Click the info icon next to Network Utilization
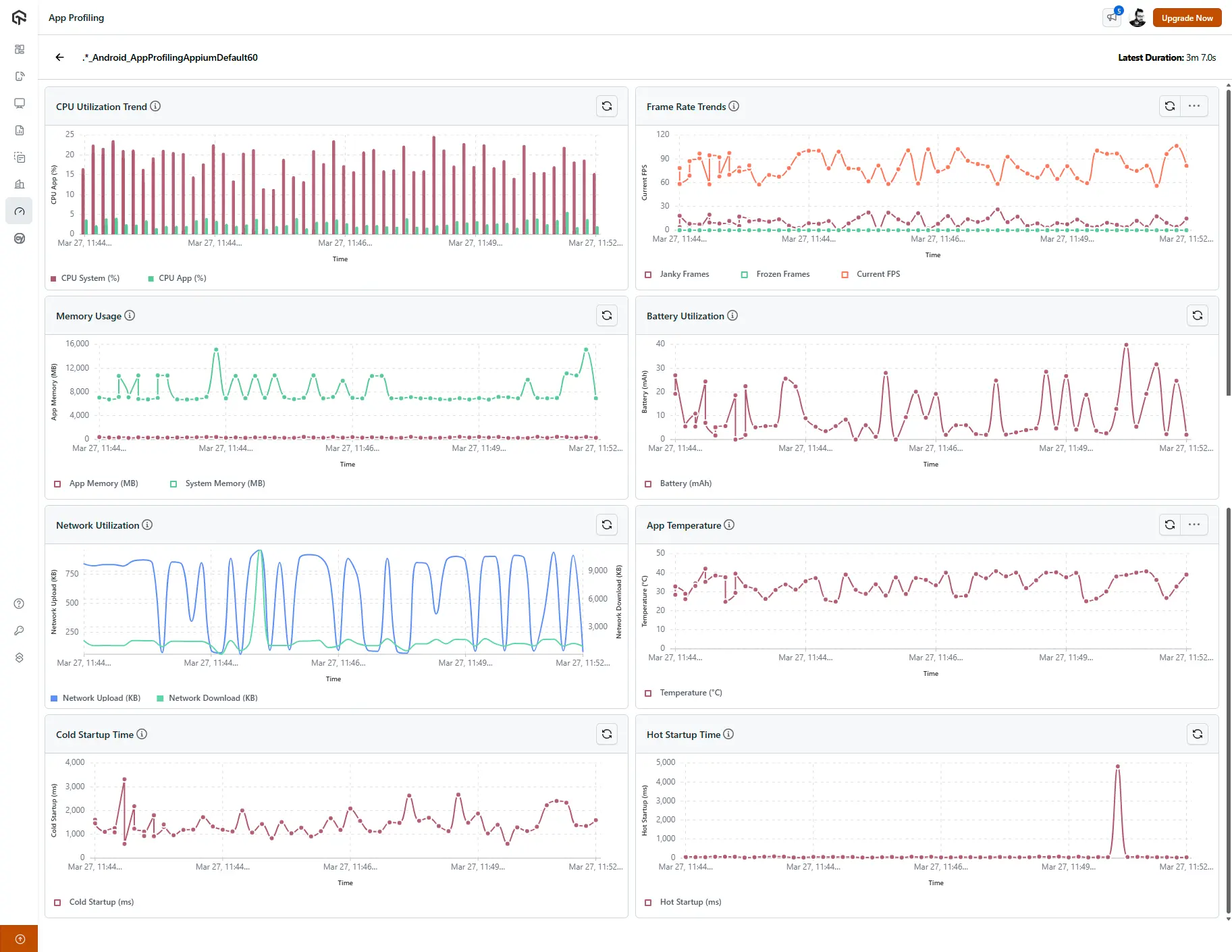 [147, 525]
